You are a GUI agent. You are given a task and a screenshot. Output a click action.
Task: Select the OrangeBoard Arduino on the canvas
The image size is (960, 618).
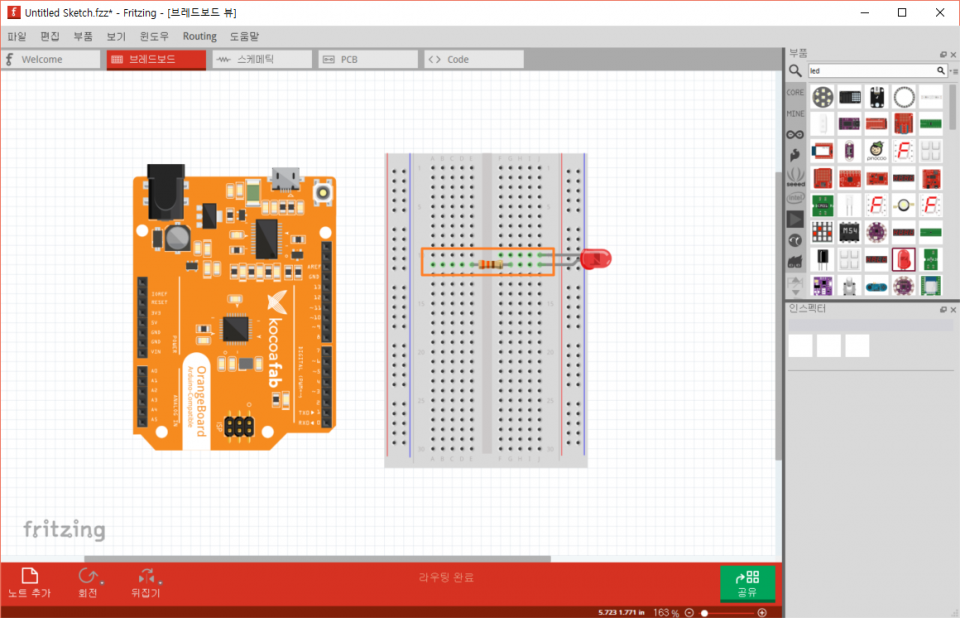tap(234, 307)
